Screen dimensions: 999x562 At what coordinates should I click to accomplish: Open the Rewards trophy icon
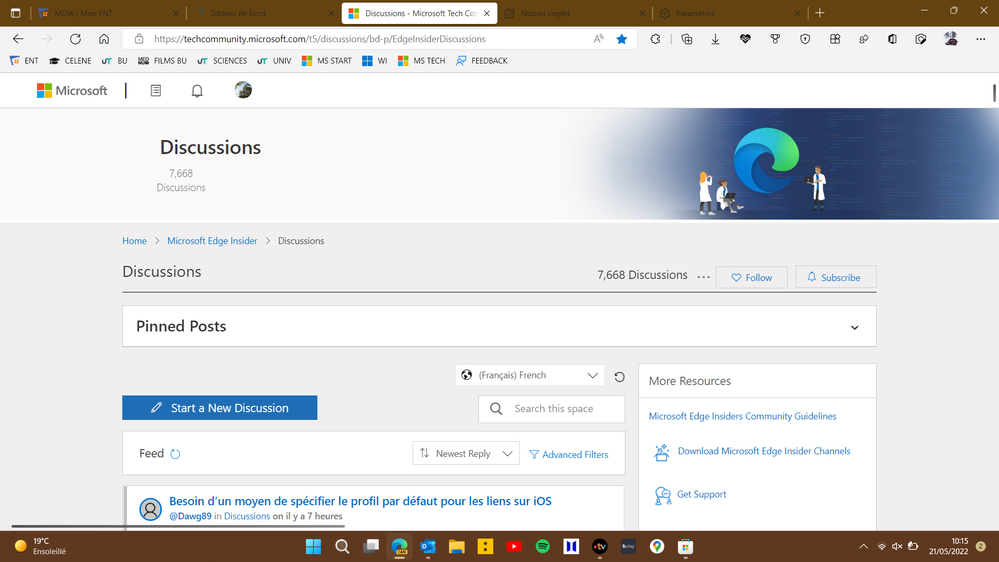coord(775,39)
